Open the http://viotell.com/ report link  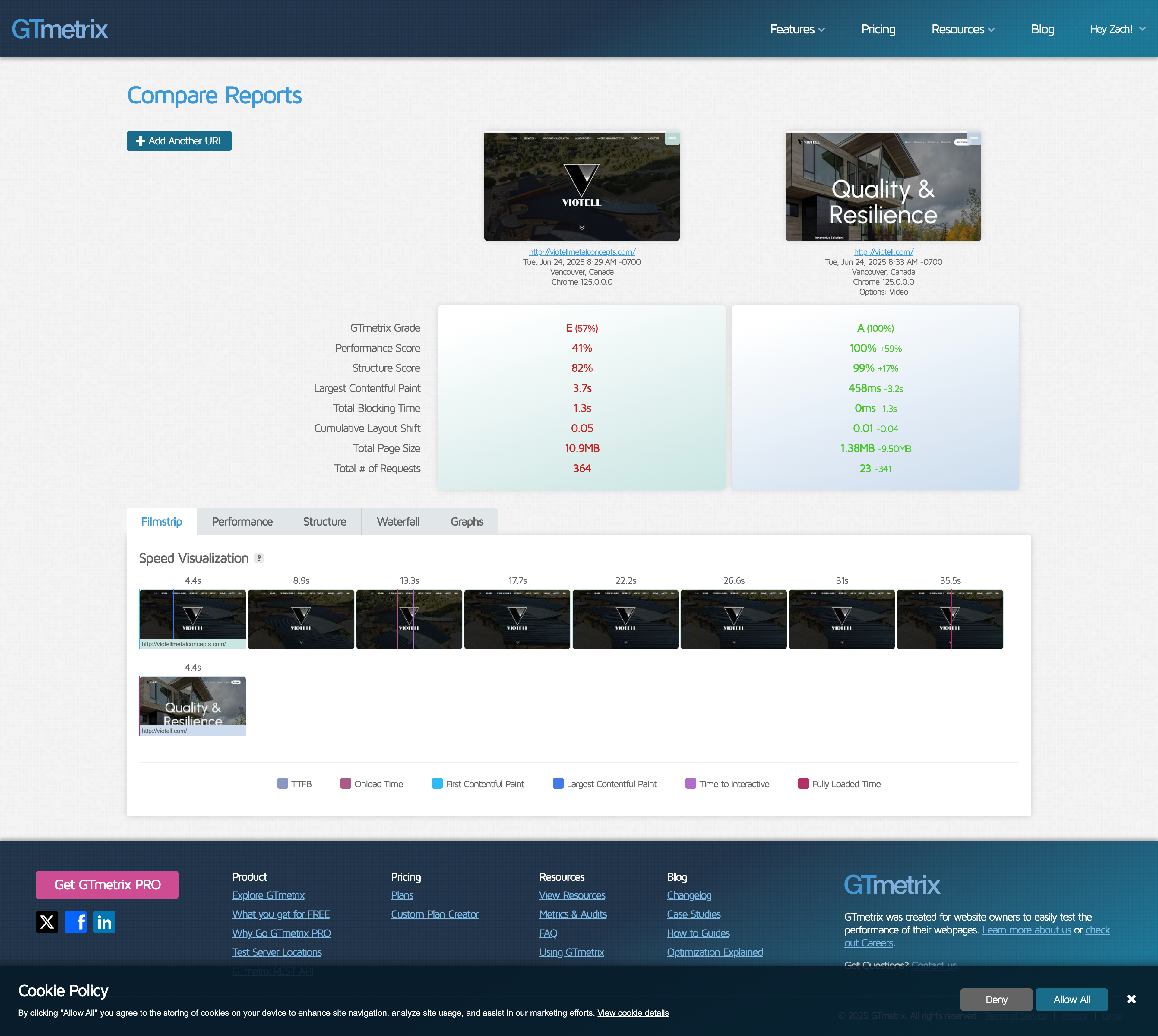tap(883, 251)
